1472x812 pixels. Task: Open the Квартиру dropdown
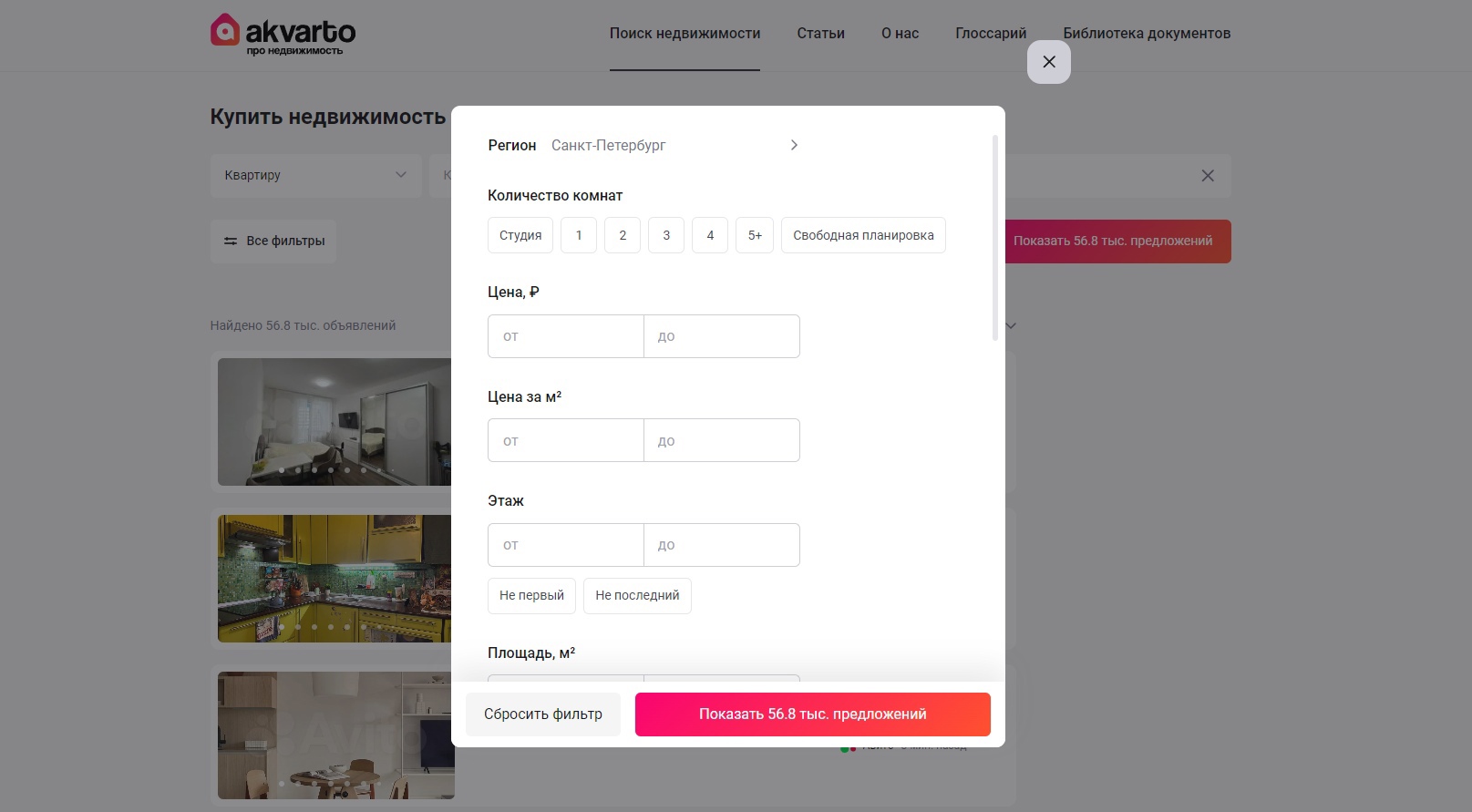(x=315, y=176)
